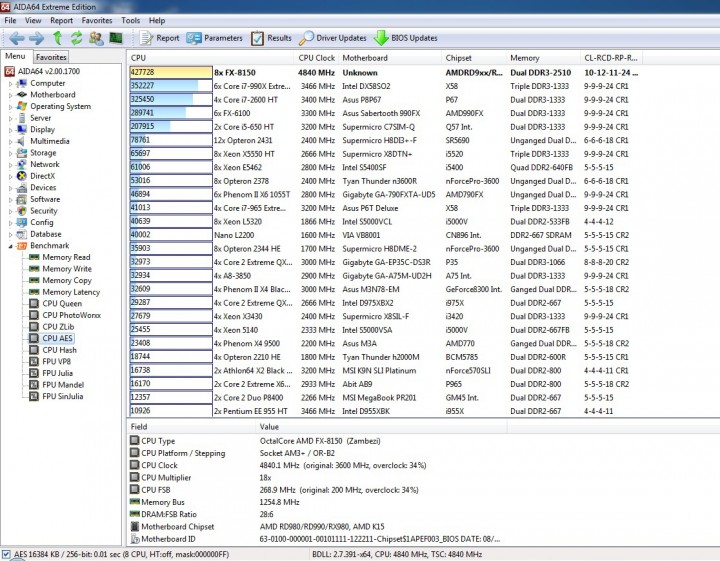
Task: Select the AIDA64 v2.00.1700 root item
Action: pos(42,71)
